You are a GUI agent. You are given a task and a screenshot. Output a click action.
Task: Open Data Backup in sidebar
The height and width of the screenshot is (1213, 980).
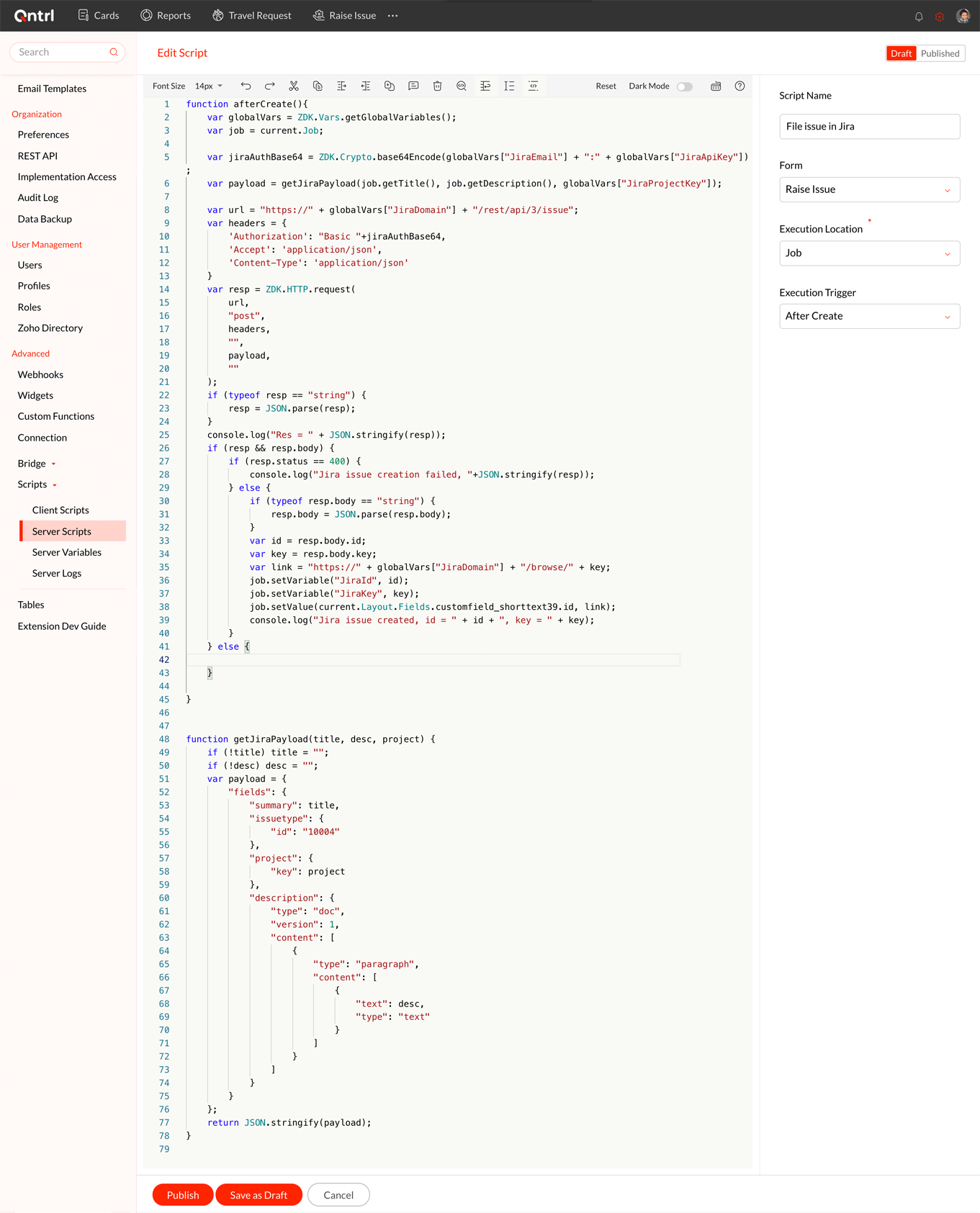click(x=45, y=220)
